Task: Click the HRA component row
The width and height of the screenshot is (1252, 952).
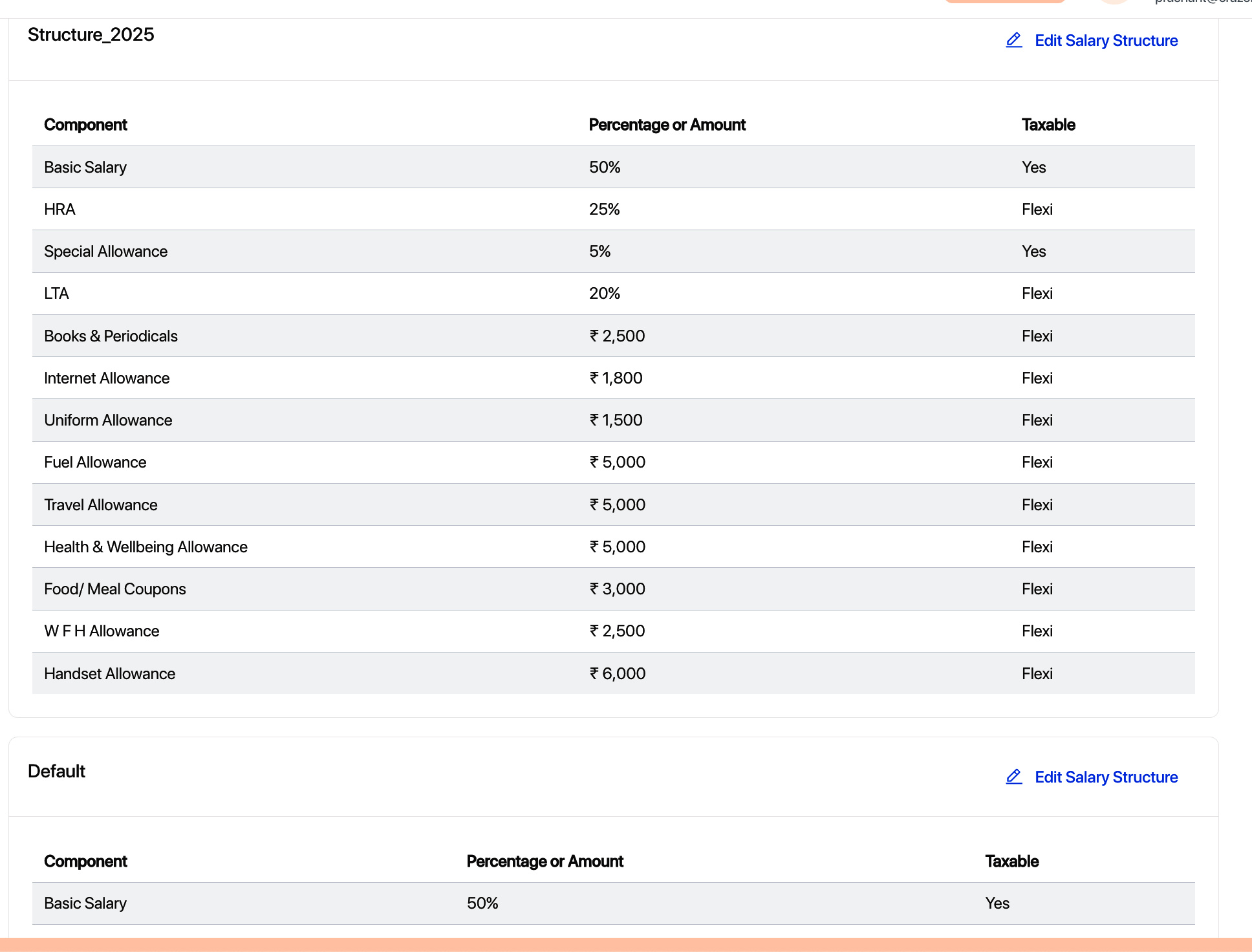Action: pos(59,210)
